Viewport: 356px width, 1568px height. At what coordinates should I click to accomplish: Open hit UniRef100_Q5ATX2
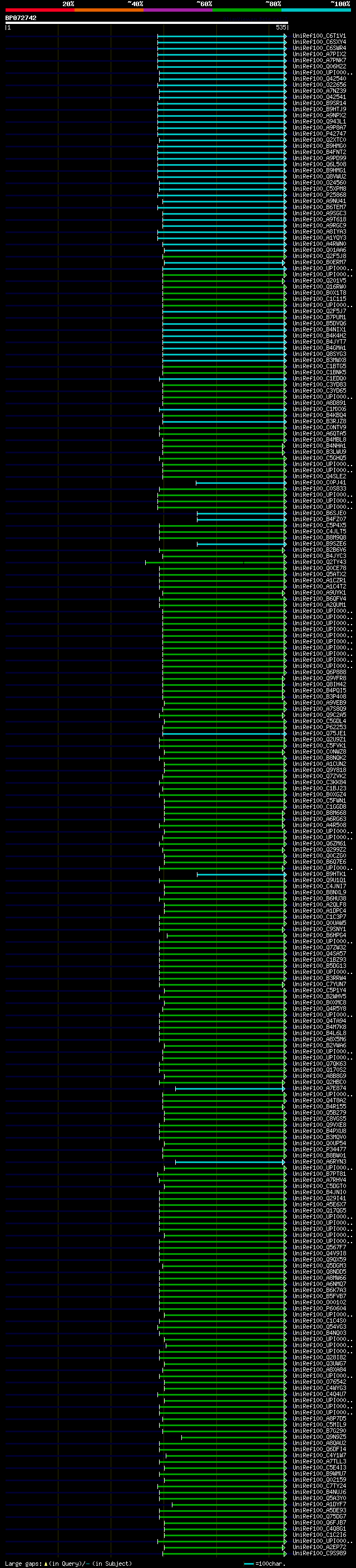point(319,574)
